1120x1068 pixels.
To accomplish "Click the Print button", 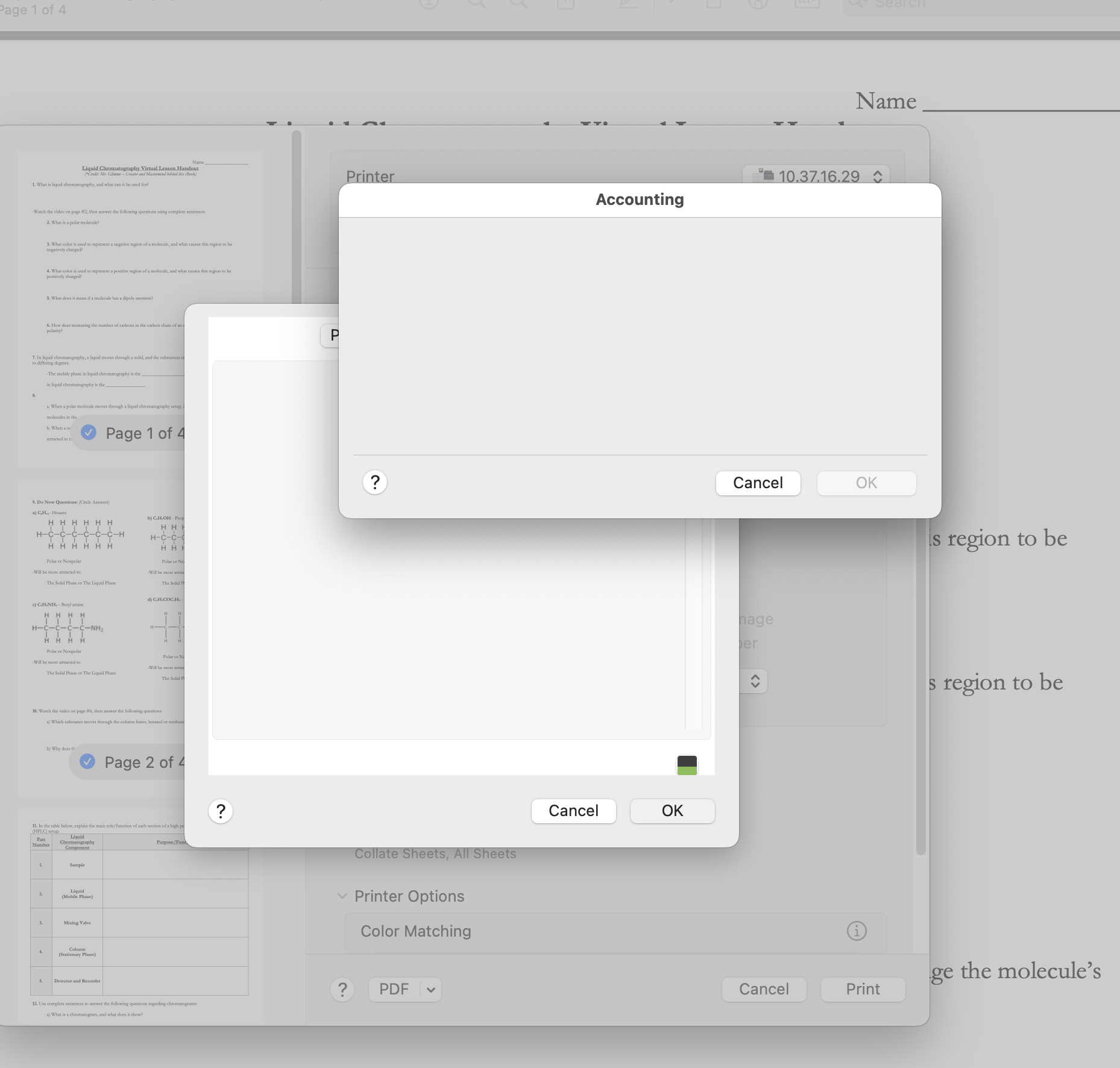I will point(863,989).
